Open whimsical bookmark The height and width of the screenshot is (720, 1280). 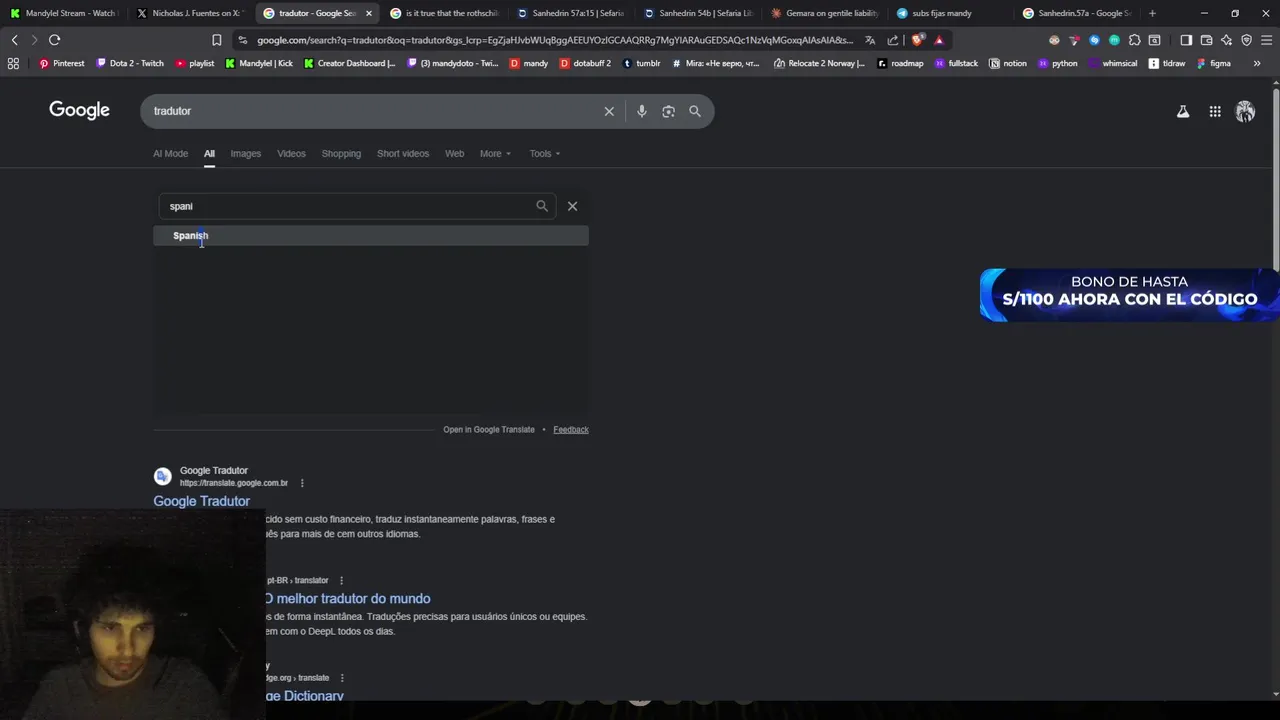coord(1113,63)
